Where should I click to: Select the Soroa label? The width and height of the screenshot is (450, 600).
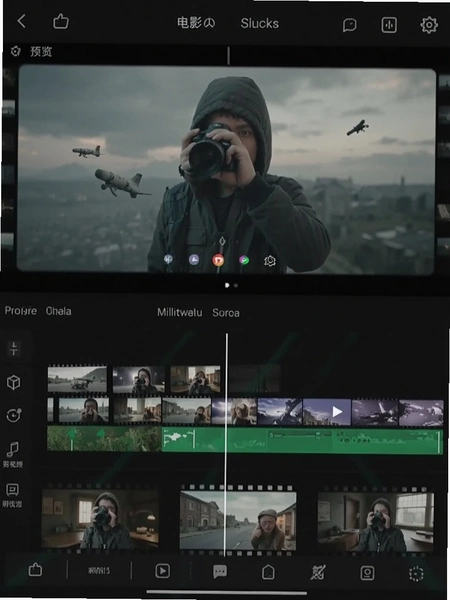pyautogui.click(x=226, y=313)
